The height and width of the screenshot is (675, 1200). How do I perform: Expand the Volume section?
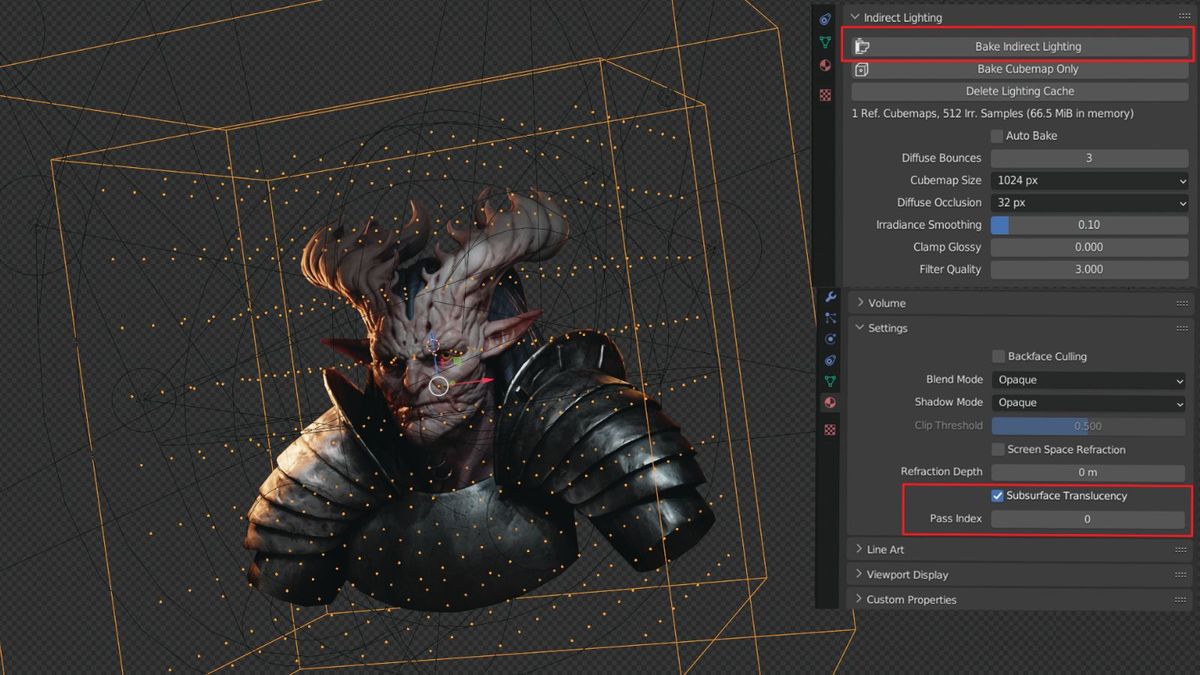pos(880,302)
